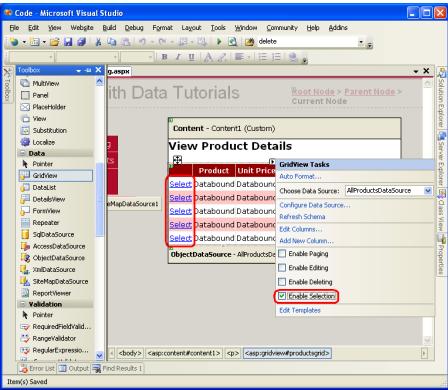Viewport: 448px width, 390px height.
Task: Close the Toolbox panel
Action: click(98, 70)
